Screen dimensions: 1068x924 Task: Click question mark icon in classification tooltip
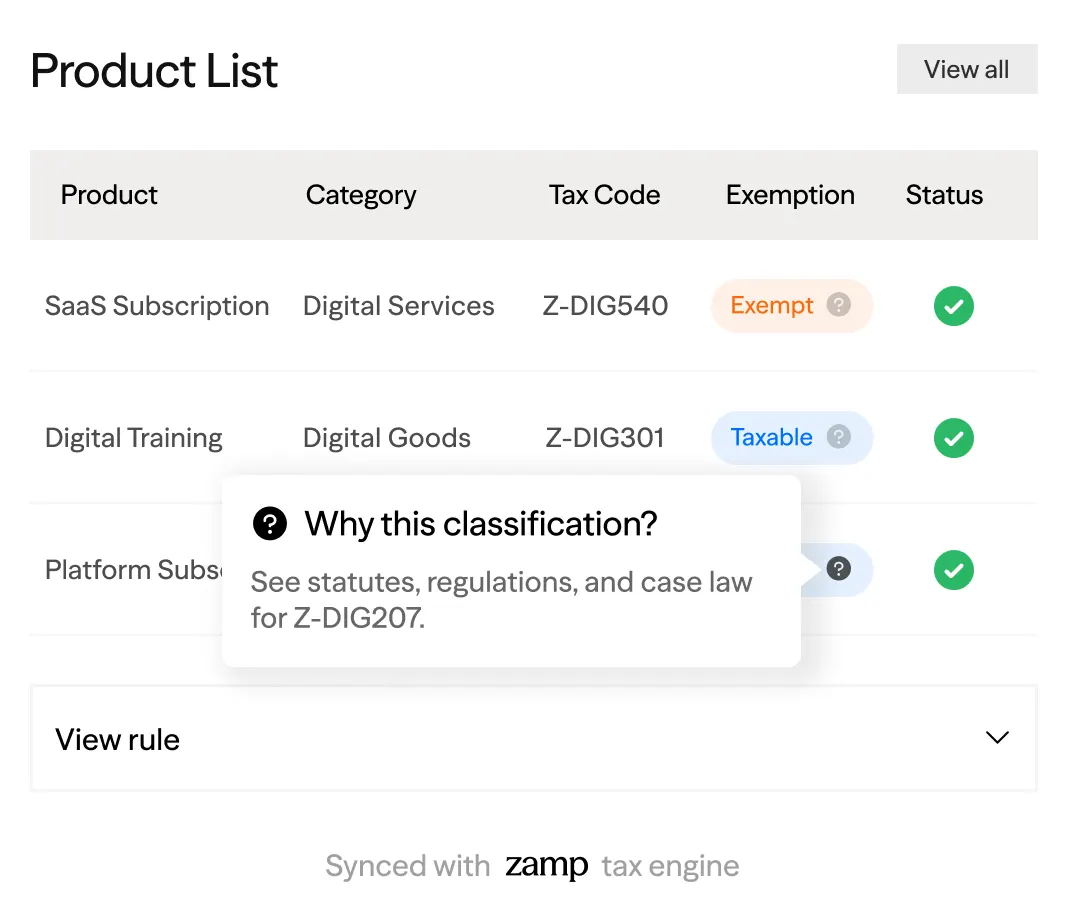pyautogui.click(x=269, y=523)
